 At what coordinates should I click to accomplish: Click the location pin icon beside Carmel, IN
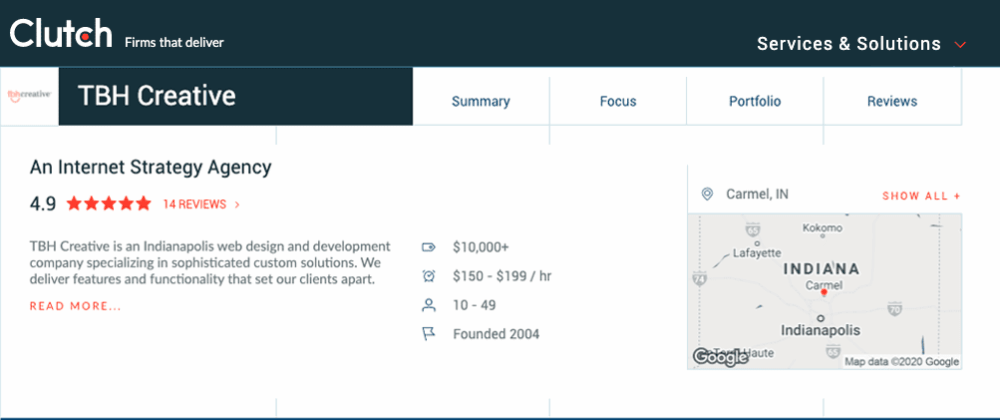pyautogui.click(x=707, y=194)
